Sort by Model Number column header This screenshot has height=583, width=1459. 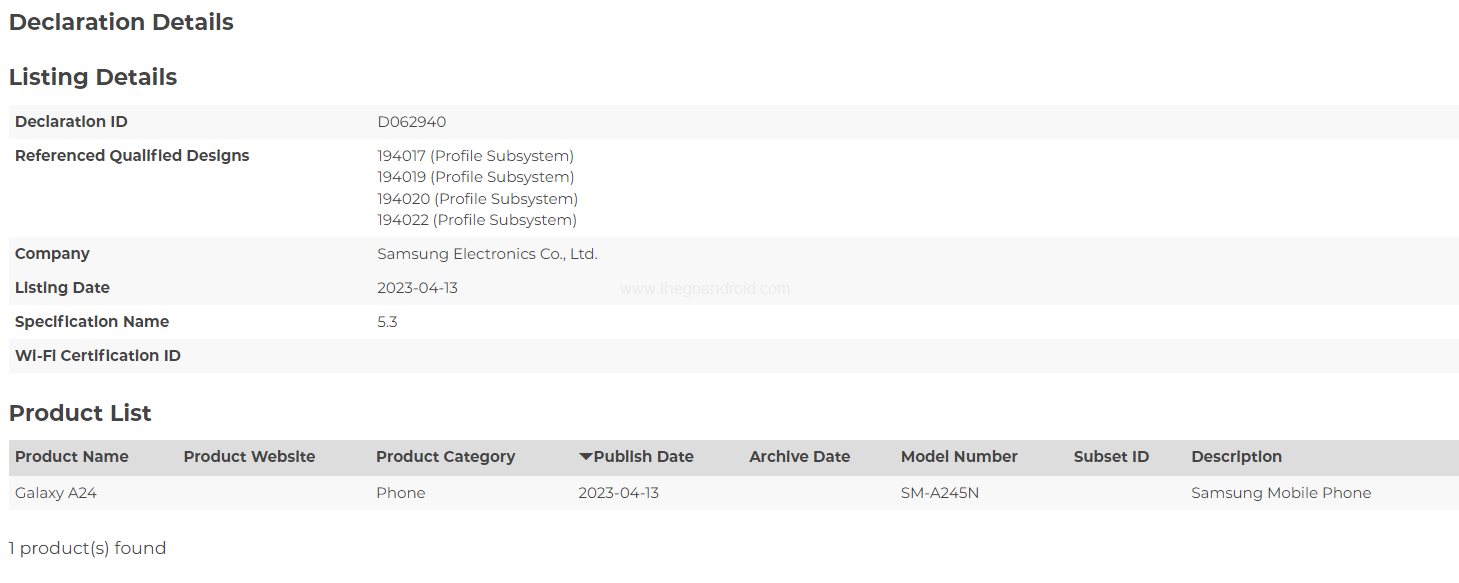pos(959,457)
